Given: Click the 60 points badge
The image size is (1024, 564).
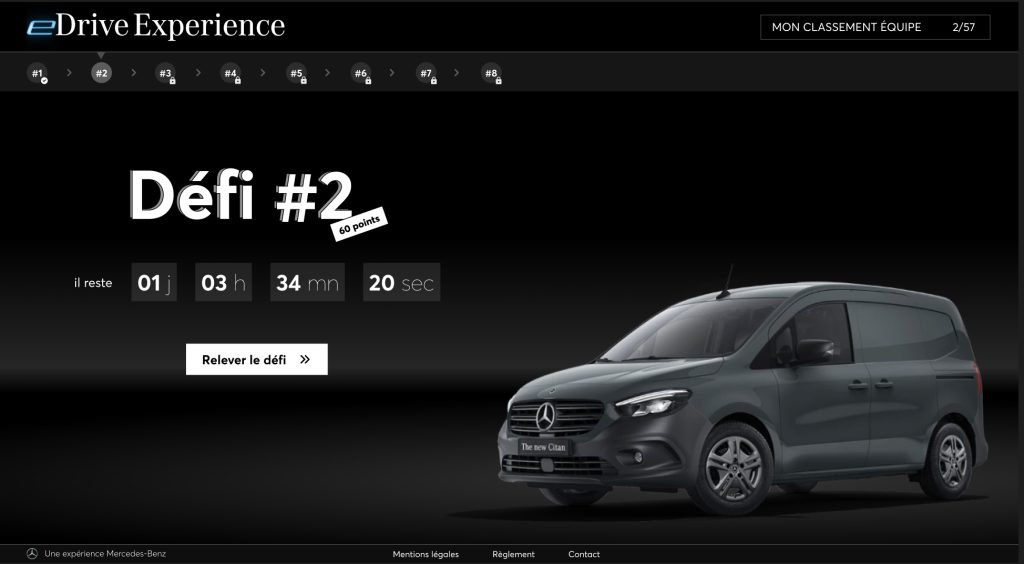Looking at the screenshot, I should tap(358, 225).
